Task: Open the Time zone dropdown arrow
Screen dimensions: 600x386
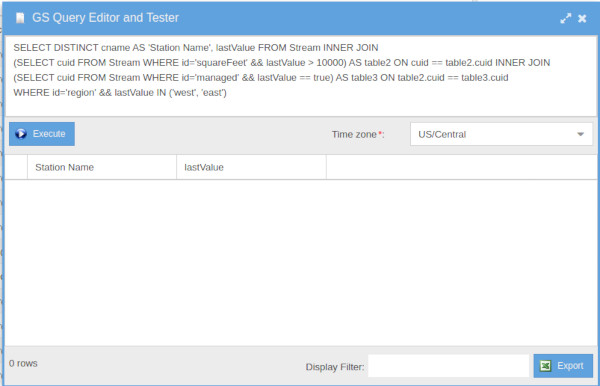Action: tap(580, 134)
